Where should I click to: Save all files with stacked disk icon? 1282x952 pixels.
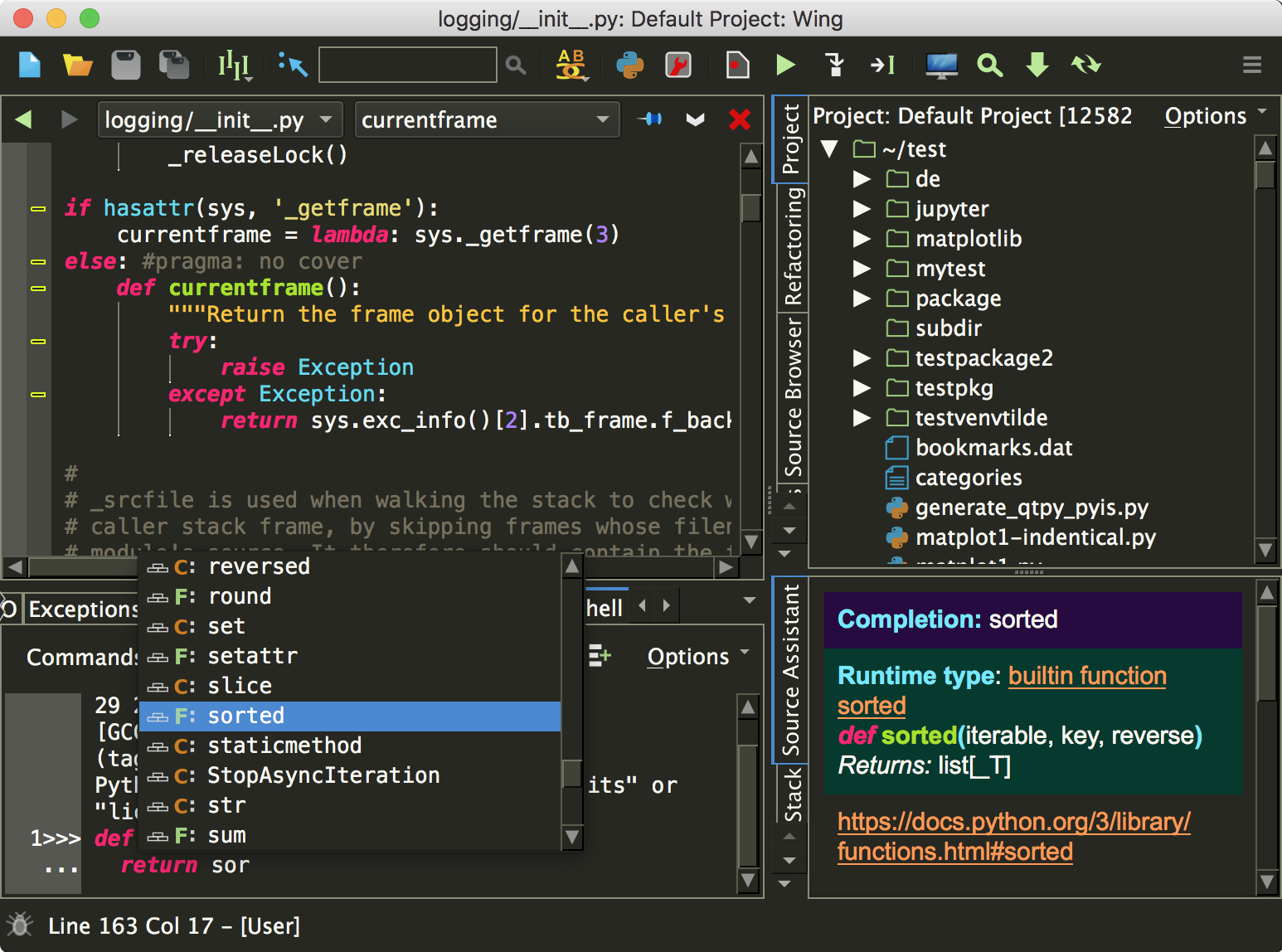click(174, 65)
